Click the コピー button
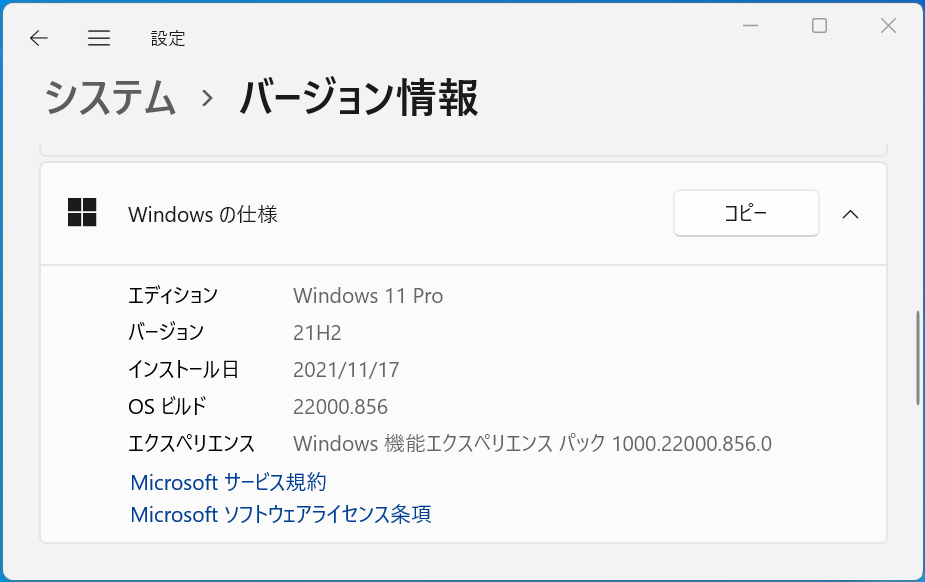This screenshot has width=925, height=582. pos(746,213)
